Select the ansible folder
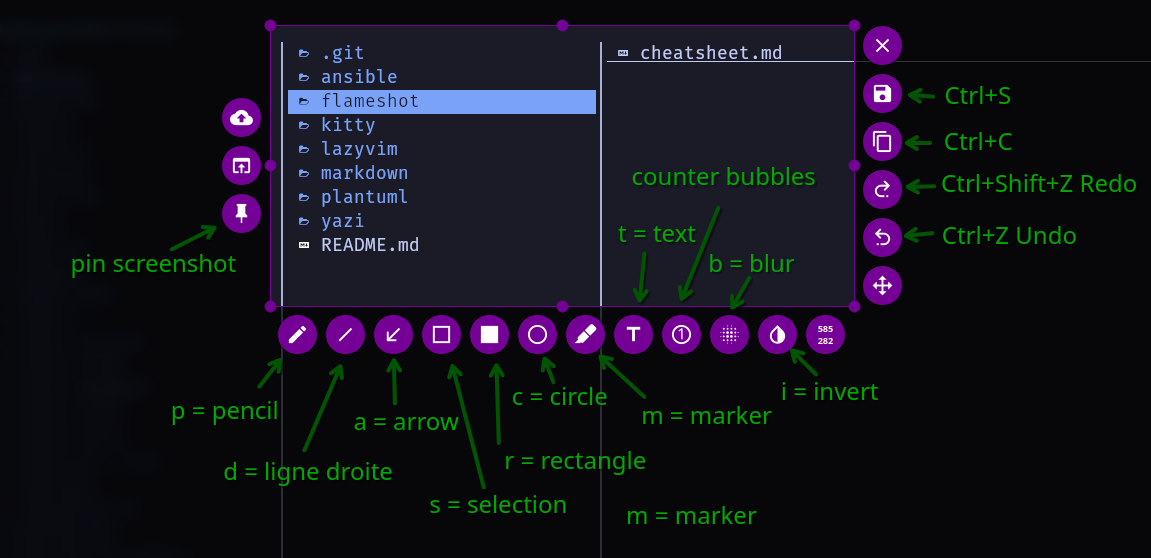 442,77
